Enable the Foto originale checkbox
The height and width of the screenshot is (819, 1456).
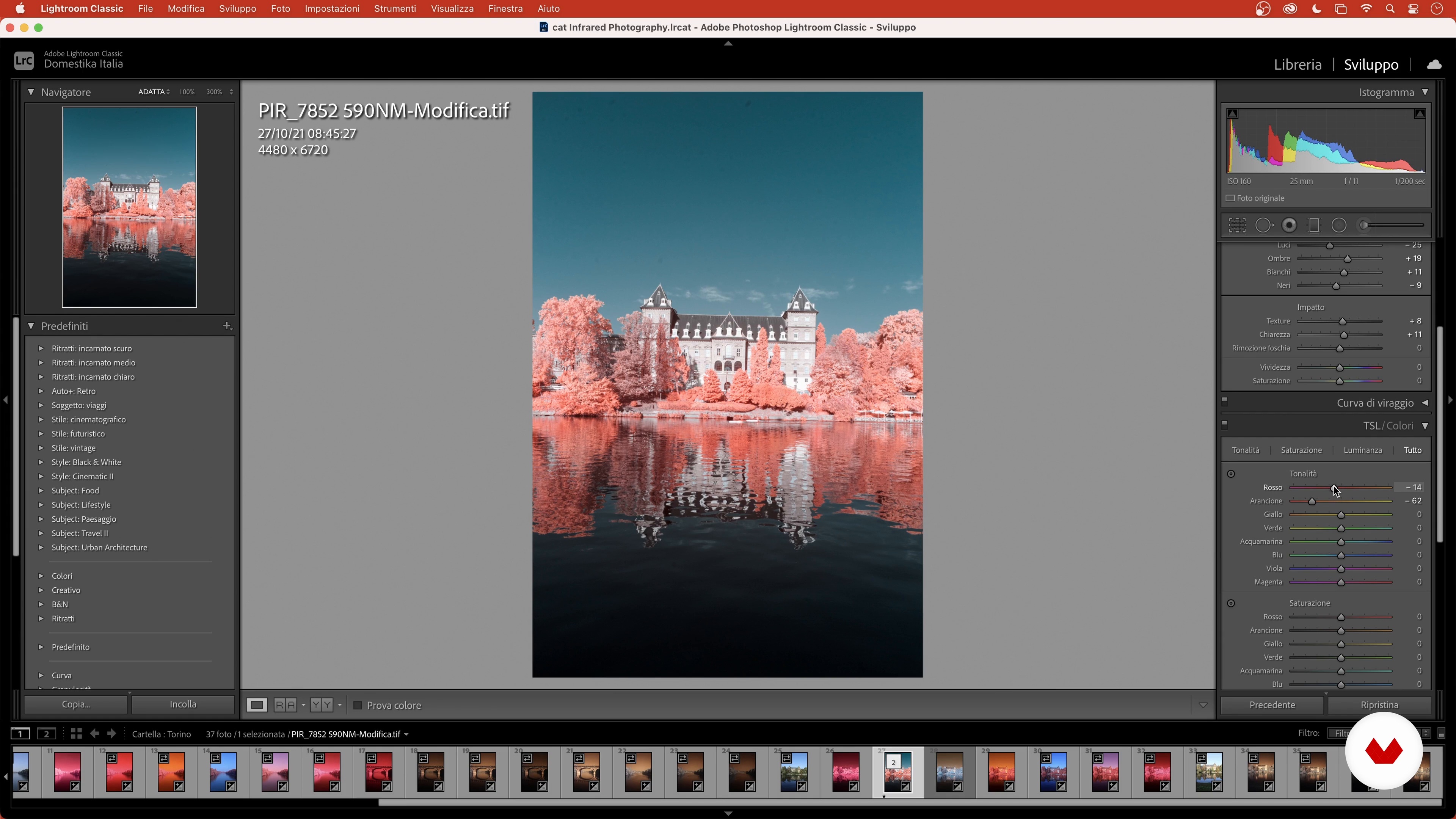(x=1230, y=198)
